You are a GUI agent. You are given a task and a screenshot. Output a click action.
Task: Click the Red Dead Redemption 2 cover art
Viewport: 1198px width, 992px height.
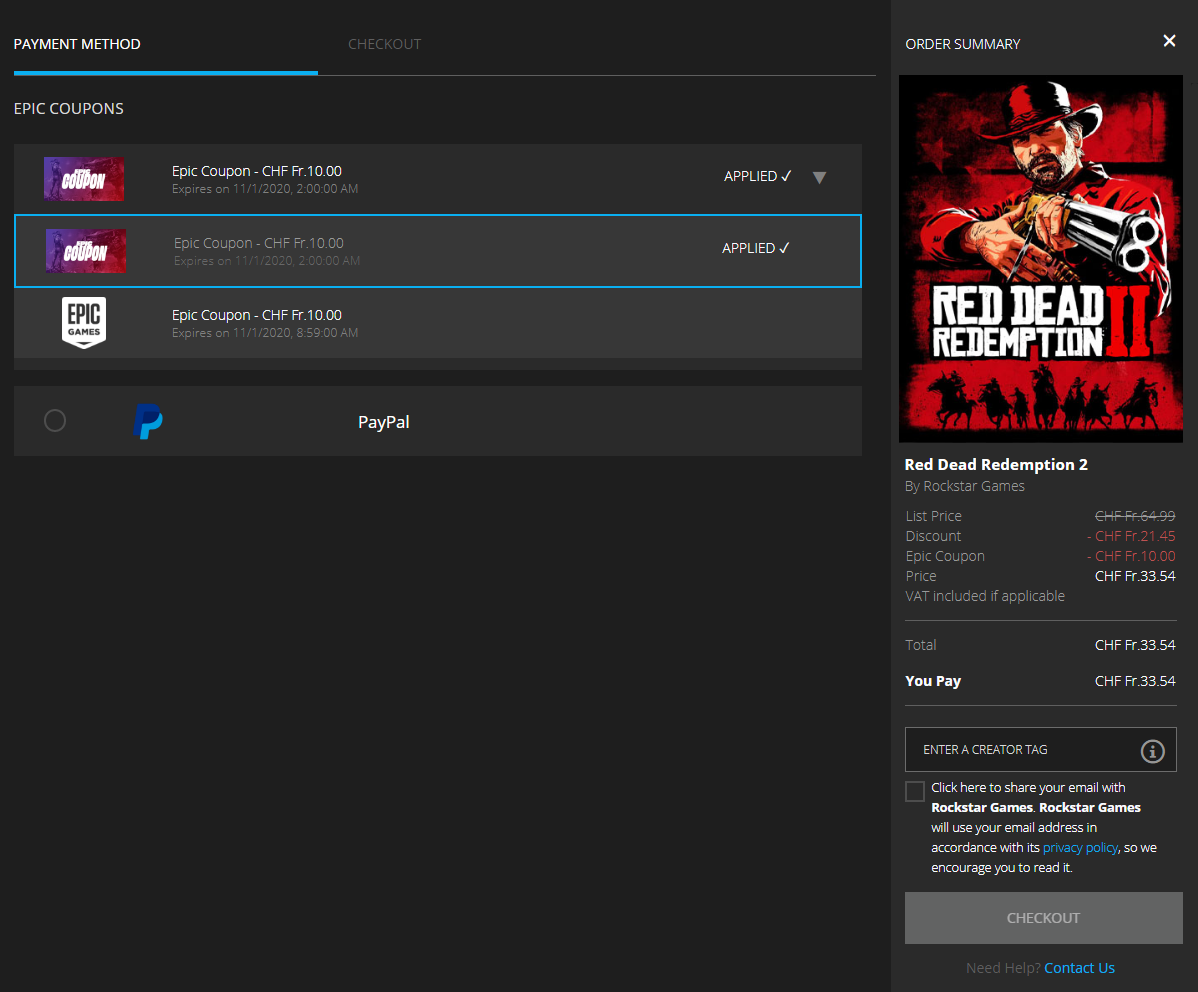(x=1041, y=258)
